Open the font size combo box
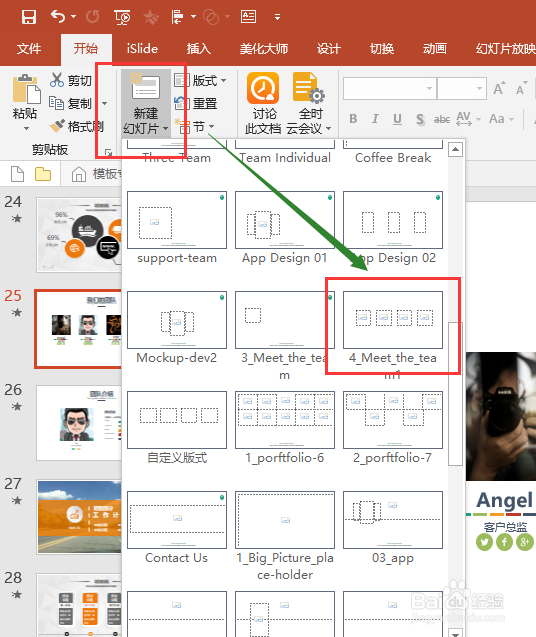536x637 pixels. (x=462, y=88)
